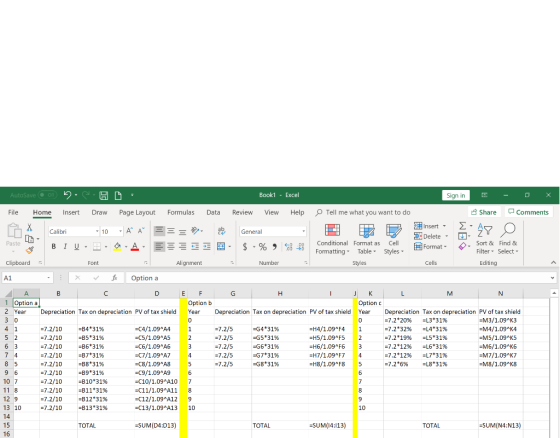Toggle Align Right in the Alignment group

point(182,247)
